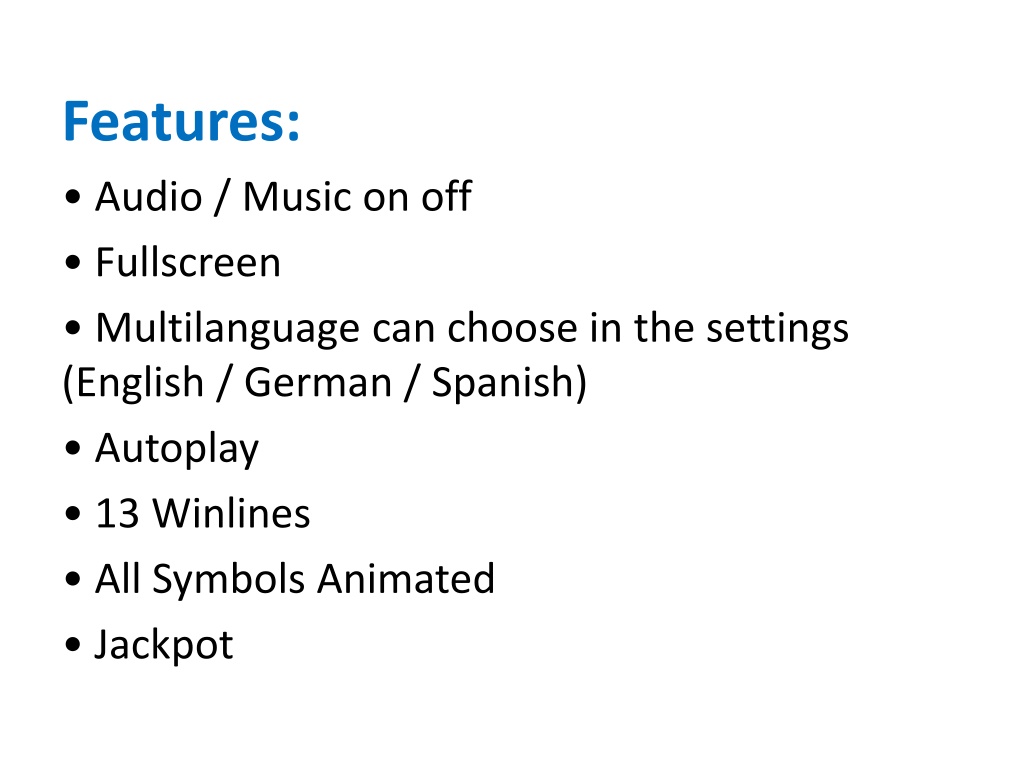Click the Multilanguage bullet text line
The width and height of the screenshot is (1024, 768).
tap(472, 328)
